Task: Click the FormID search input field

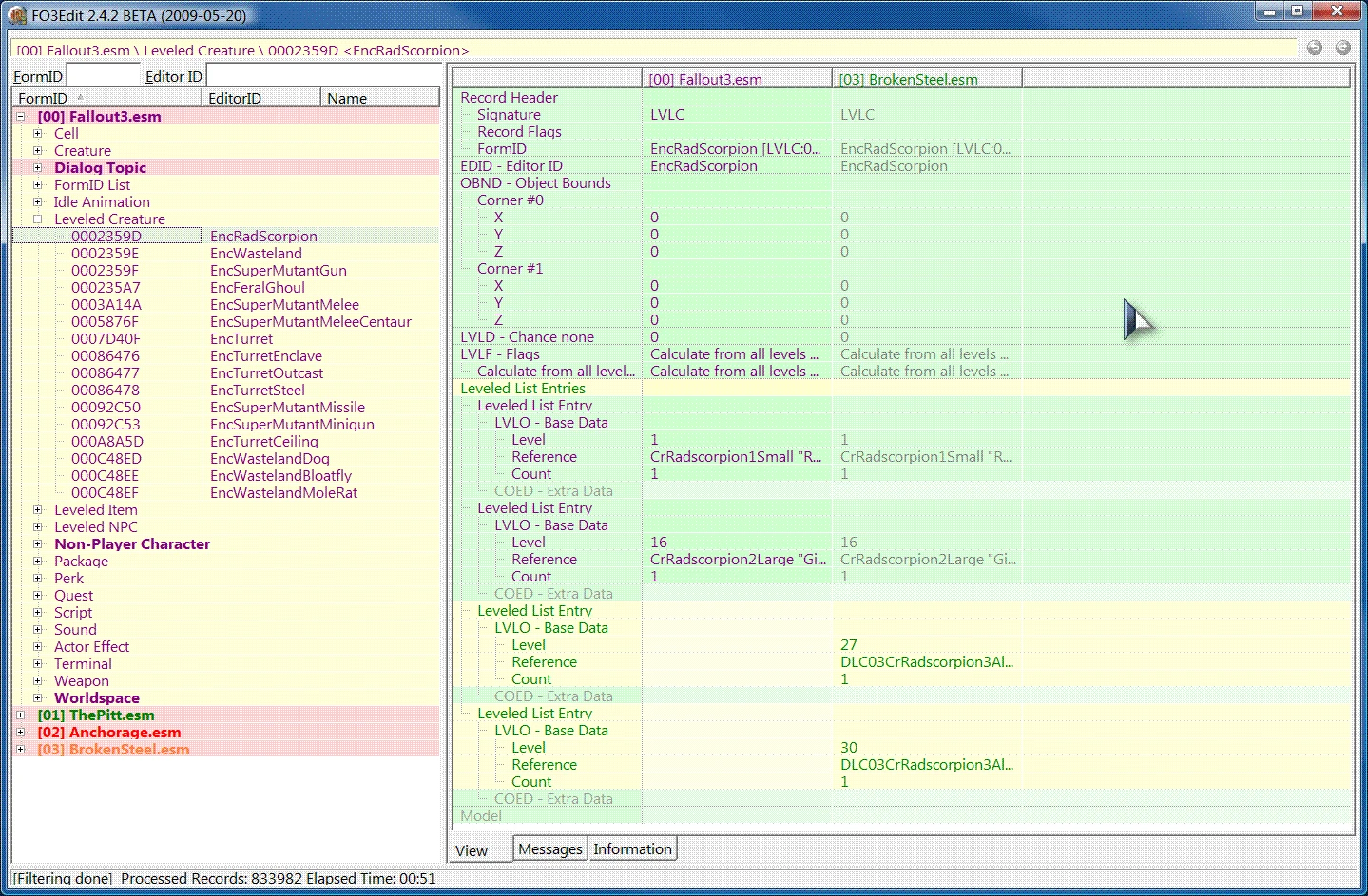Action: tap(104, 76)
